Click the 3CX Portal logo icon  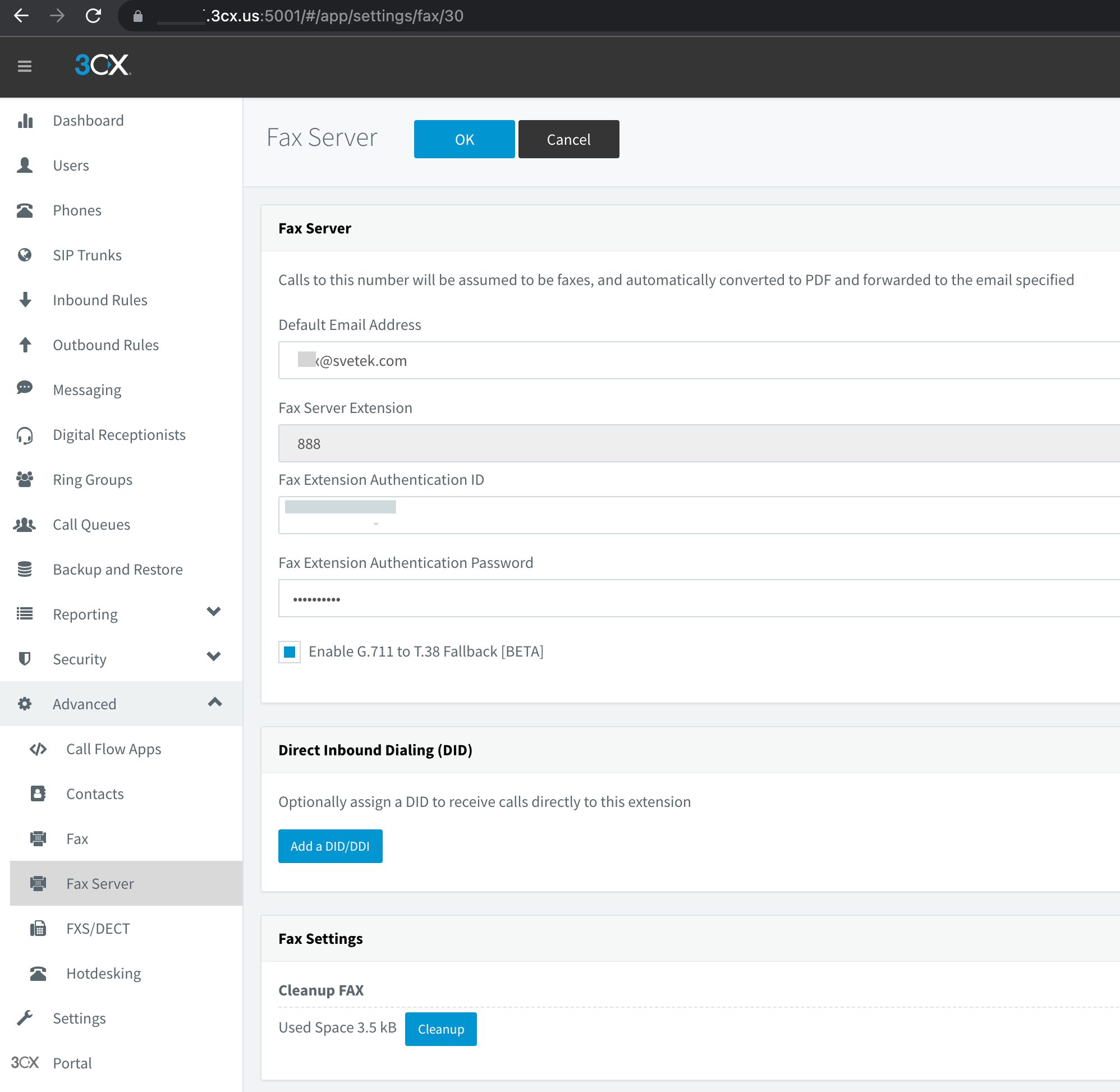[25, 1063]
